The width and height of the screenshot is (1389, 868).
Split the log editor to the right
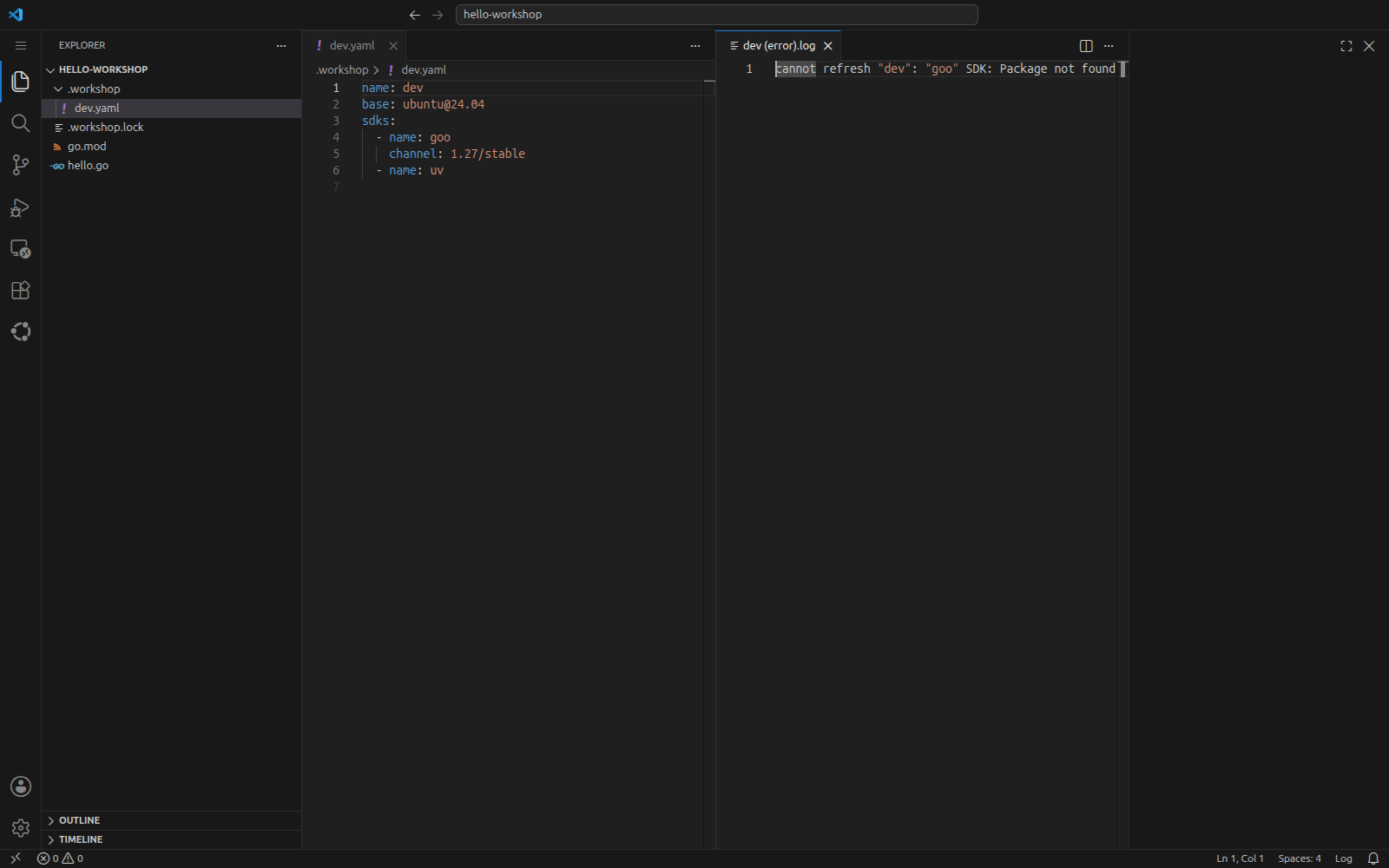(1086, 46)
